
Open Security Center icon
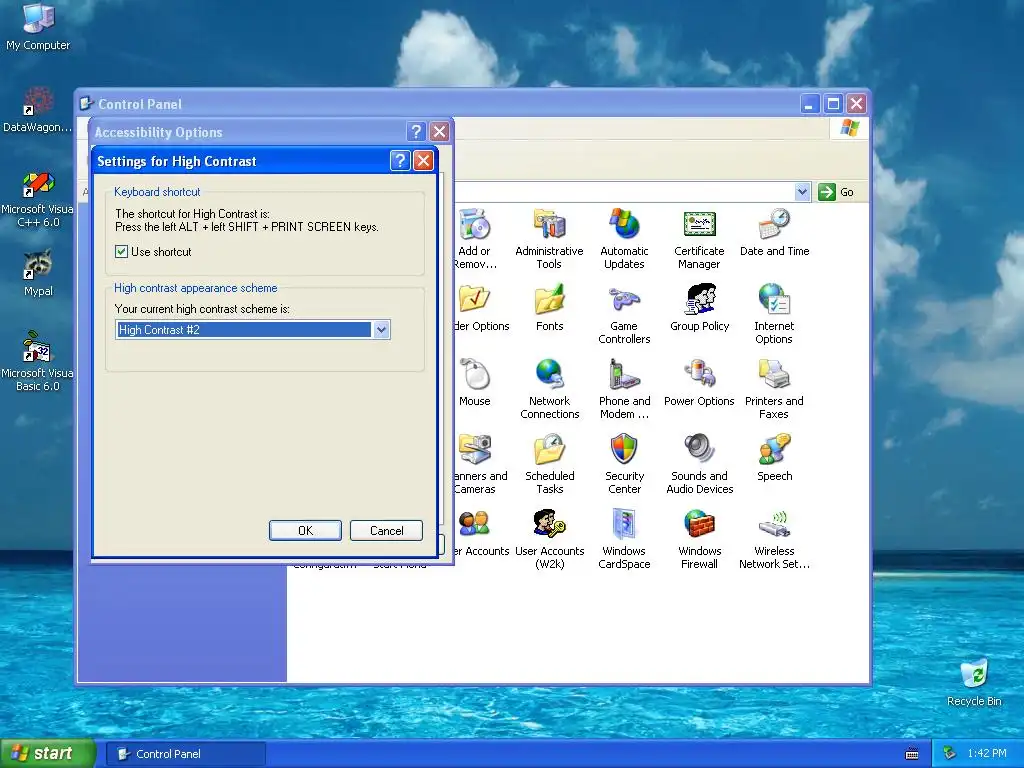[624, 464]
